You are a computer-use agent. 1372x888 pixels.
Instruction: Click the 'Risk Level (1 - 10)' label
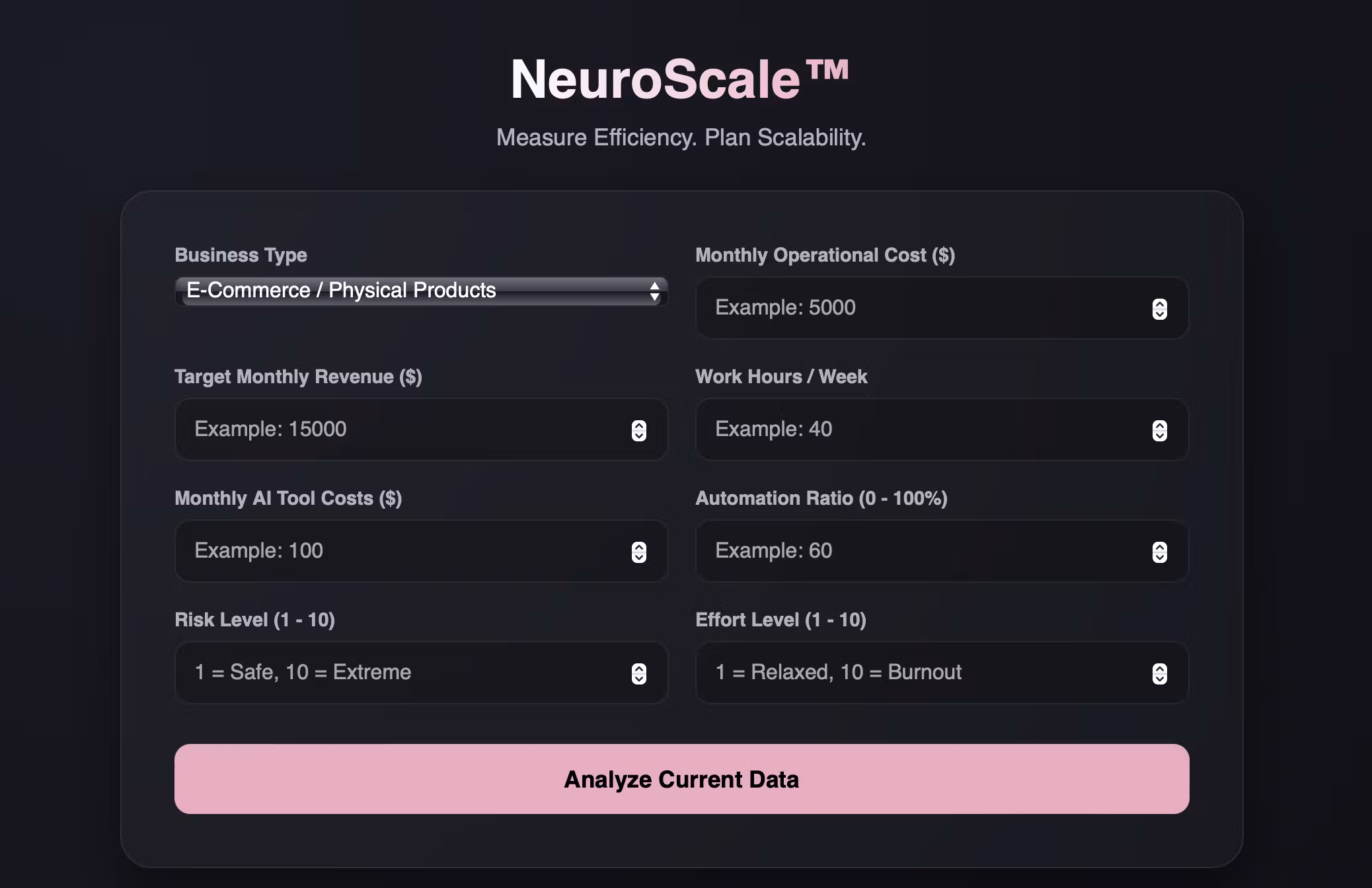point(254,620)
